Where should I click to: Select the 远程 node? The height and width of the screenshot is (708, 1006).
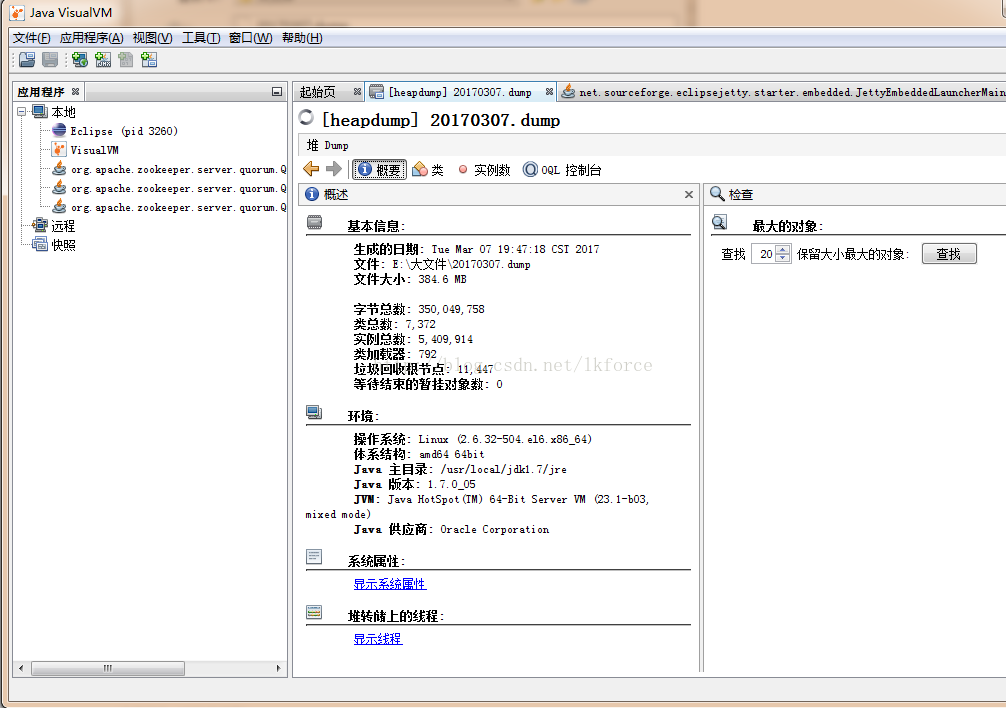coord(63,226)
